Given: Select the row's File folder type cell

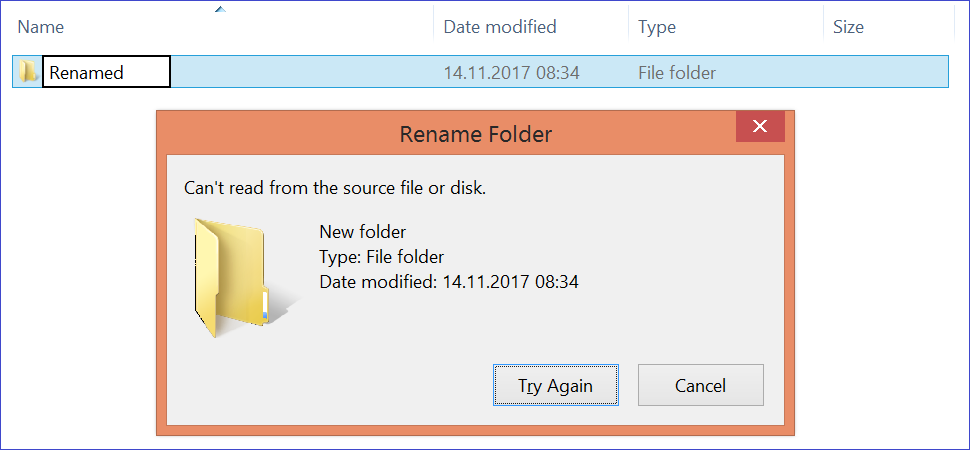Looking at the screenshot, I should [677, 72].
